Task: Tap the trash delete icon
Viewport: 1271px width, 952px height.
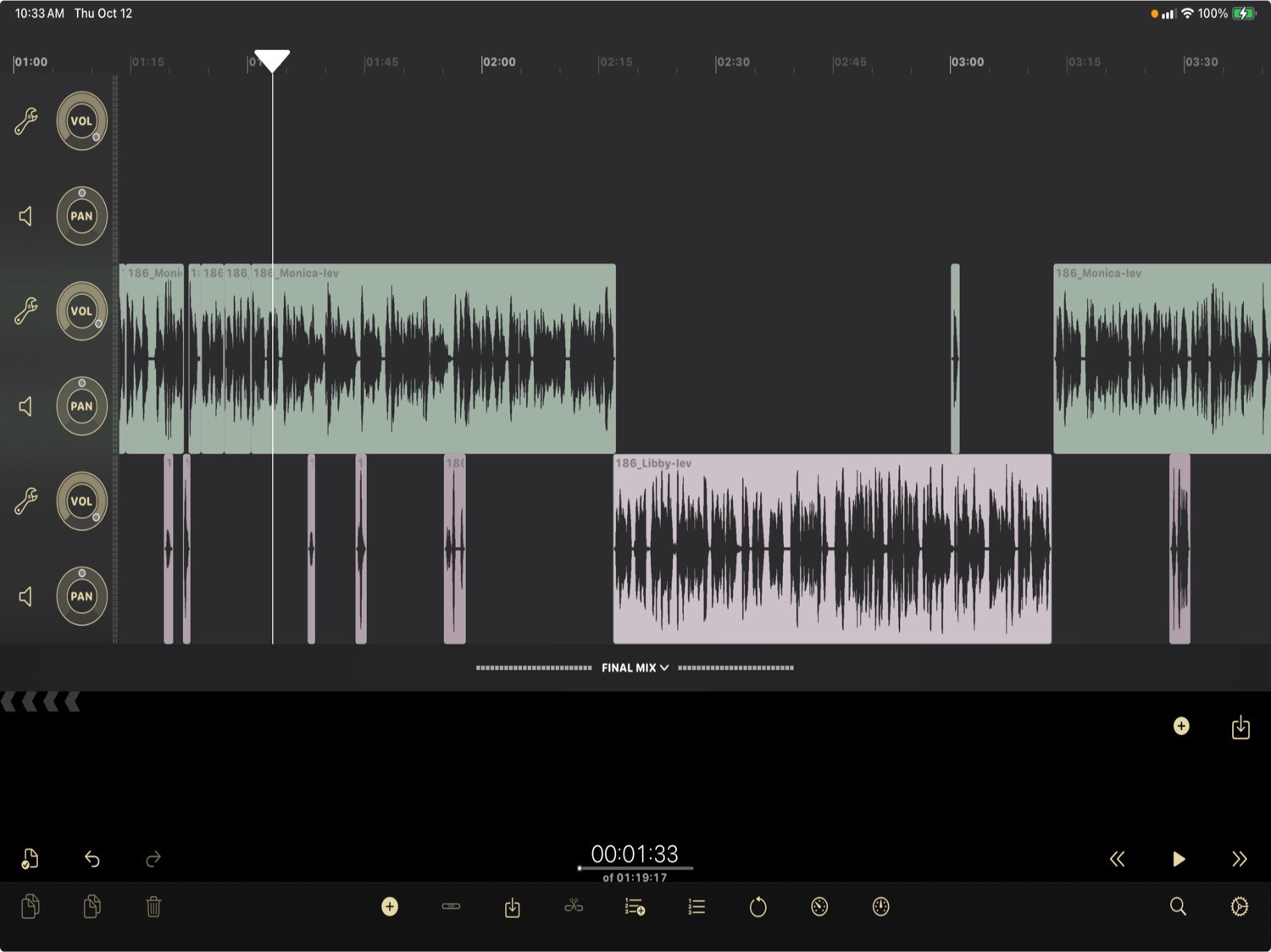Action: pyautogui.click(x=153, y=906)
